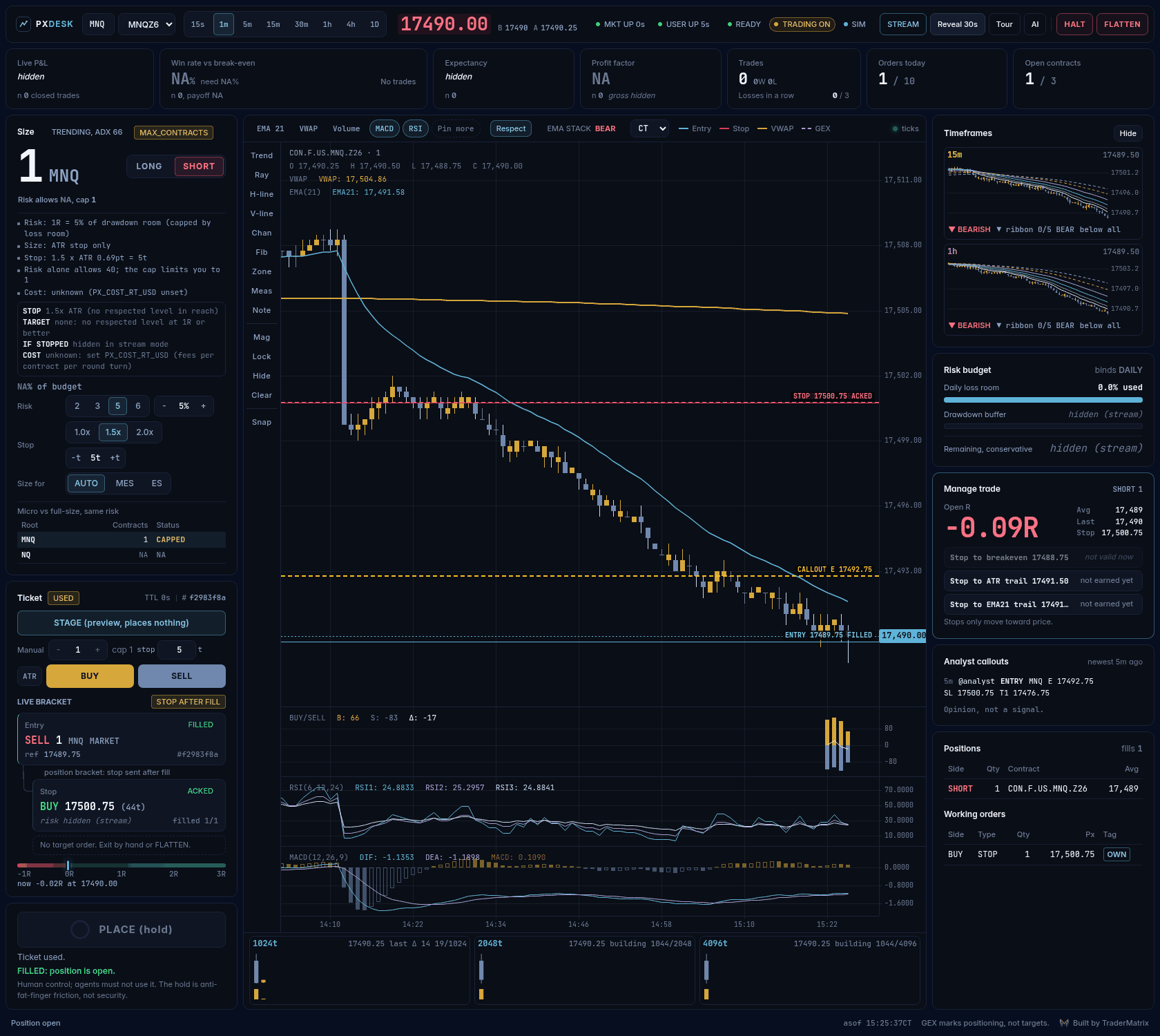Image resolution: width=1160 pixels, height=1036 pixels.
Task: Open the CT timezone dropdown
Action: point(649,128)
